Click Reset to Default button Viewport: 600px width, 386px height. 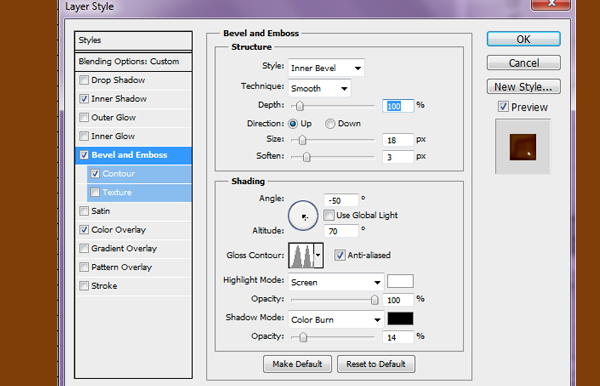(x=376, y=364)
